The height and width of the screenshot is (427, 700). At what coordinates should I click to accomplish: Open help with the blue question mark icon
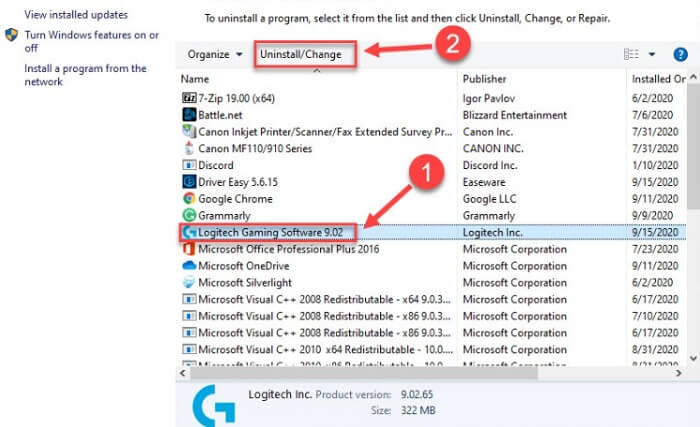[680, 54]
